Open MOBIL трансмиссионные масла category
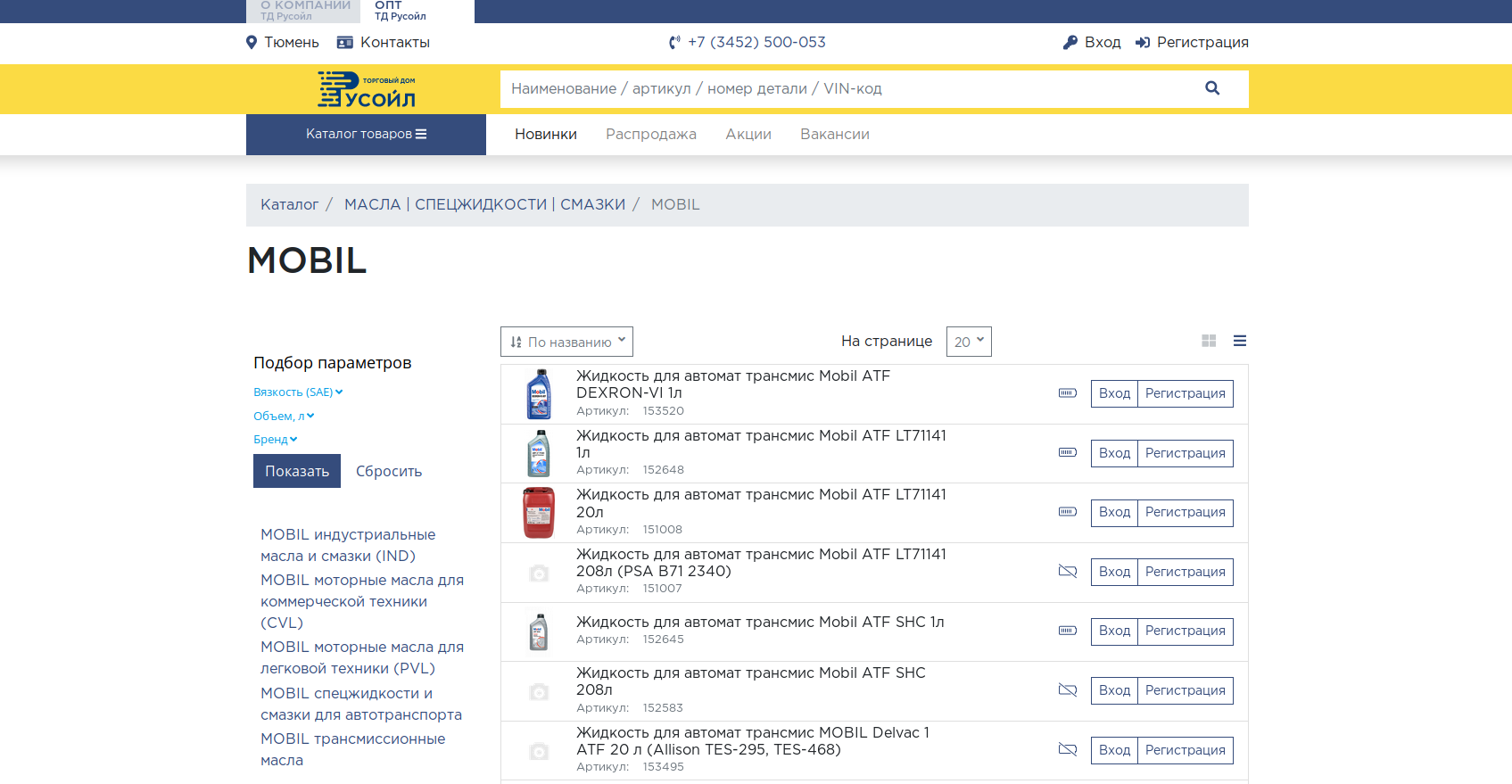 (x=352, y=749)
